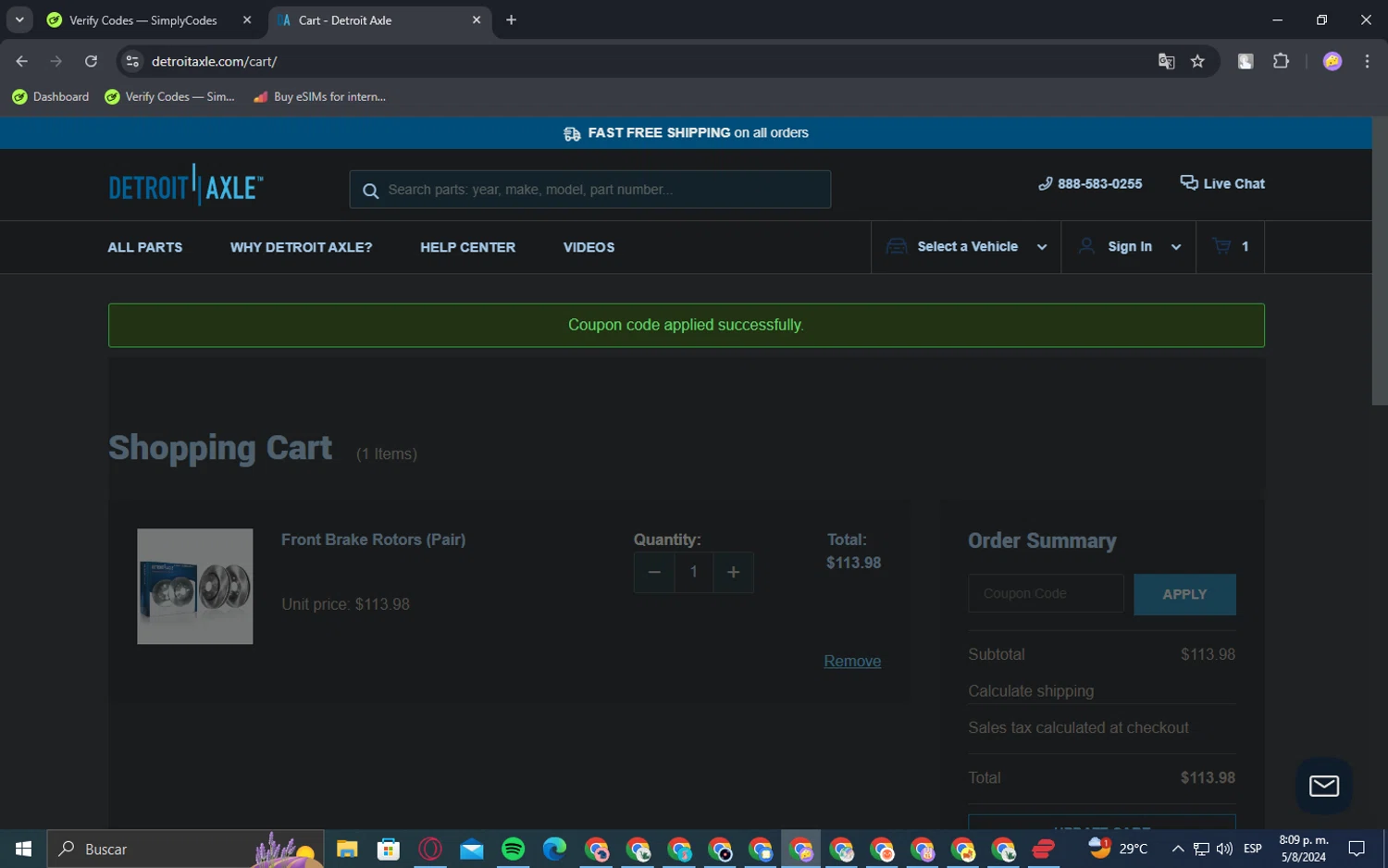
Task: Open the ALL PARTS menu
Action: click(145, 247)
